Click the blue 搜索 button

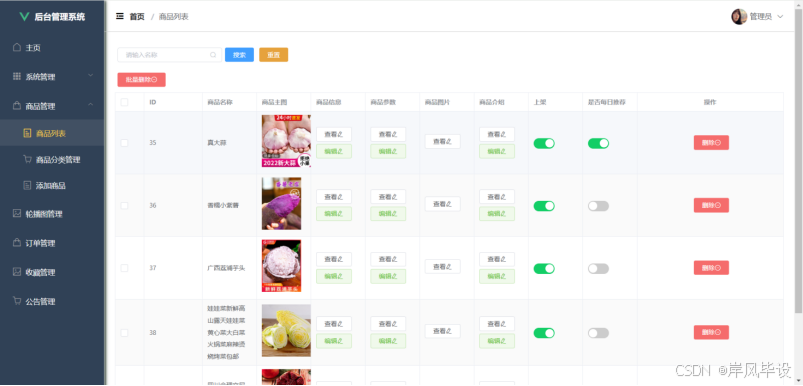pos(239,55)
